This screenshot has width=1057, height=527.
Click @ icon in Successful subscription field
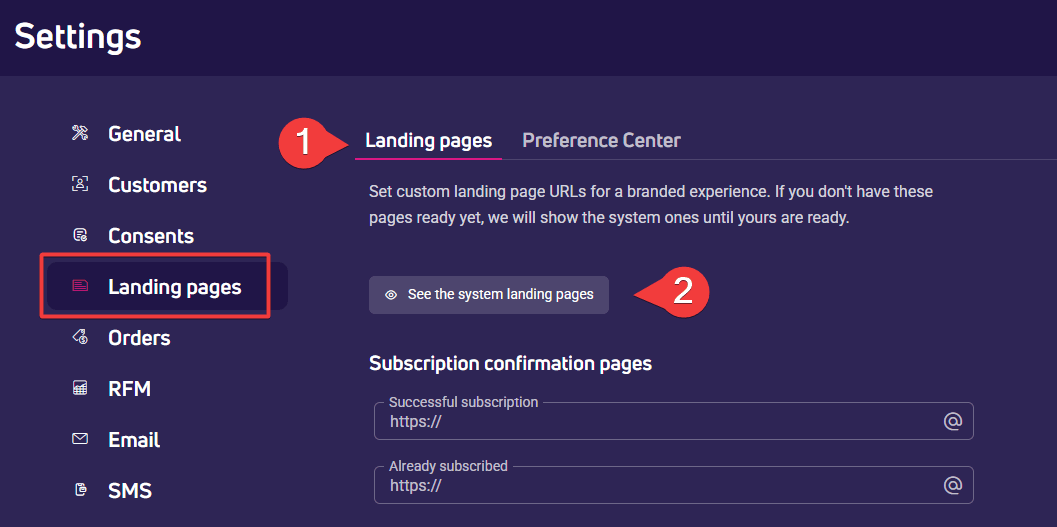[x=952, y=421]
